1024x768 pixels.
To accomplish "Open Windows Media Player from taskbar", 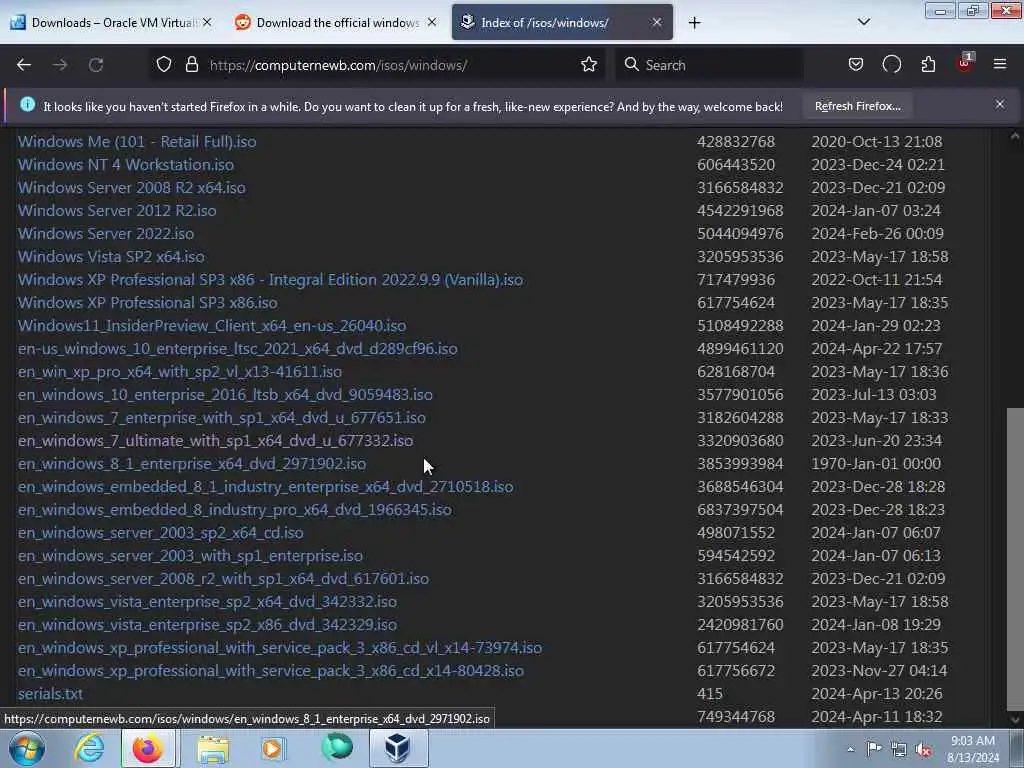I will click(x=272, y=749).
